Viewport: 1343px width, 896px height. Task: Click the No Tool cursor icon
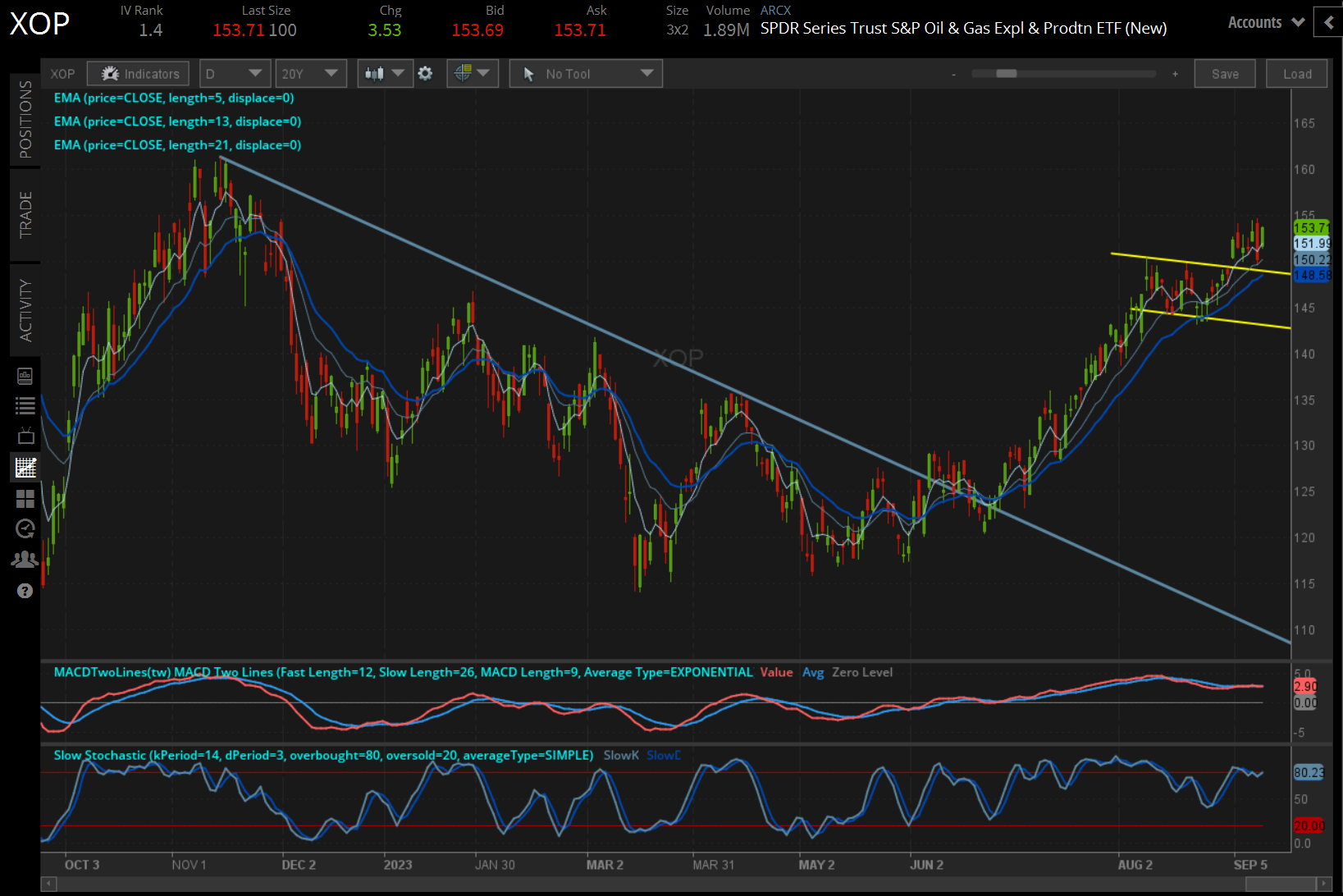click(530, 73)
